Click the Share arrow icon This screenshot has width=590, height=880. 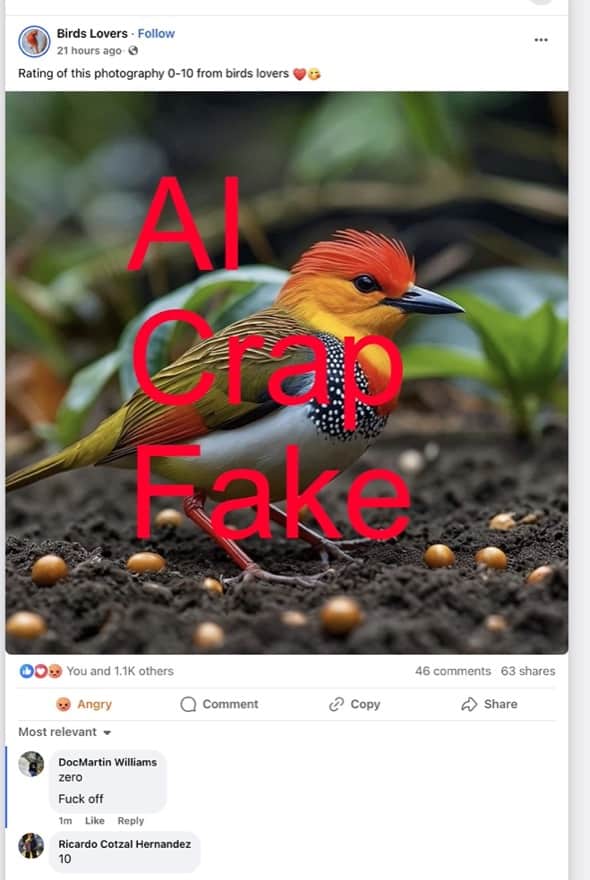pos(469,704)
